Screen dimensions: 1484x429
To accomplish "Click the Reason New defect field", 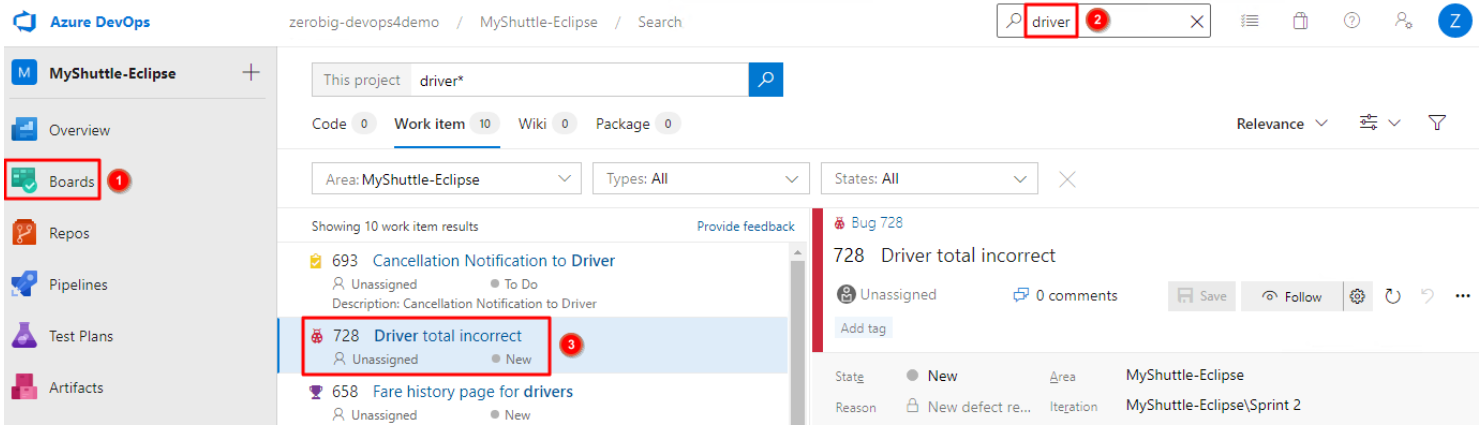I will [967, 407].
